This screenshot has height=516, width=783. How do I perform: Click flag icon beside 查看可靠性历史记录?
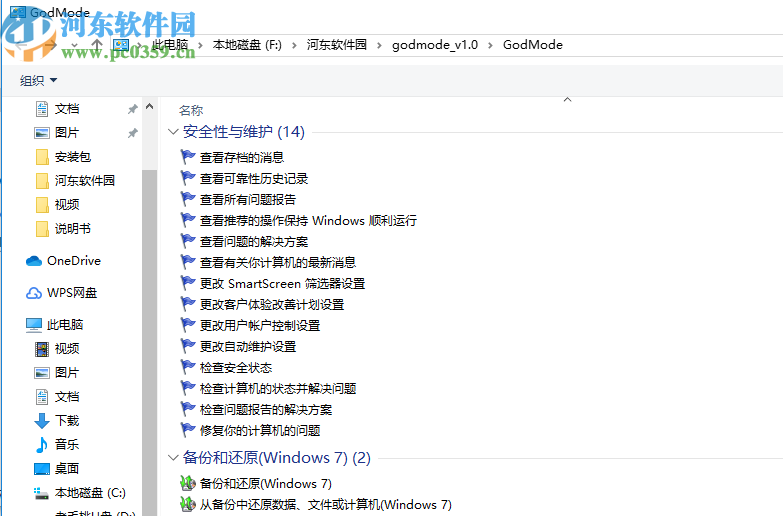pyautogui.click(x=188, y=178)
